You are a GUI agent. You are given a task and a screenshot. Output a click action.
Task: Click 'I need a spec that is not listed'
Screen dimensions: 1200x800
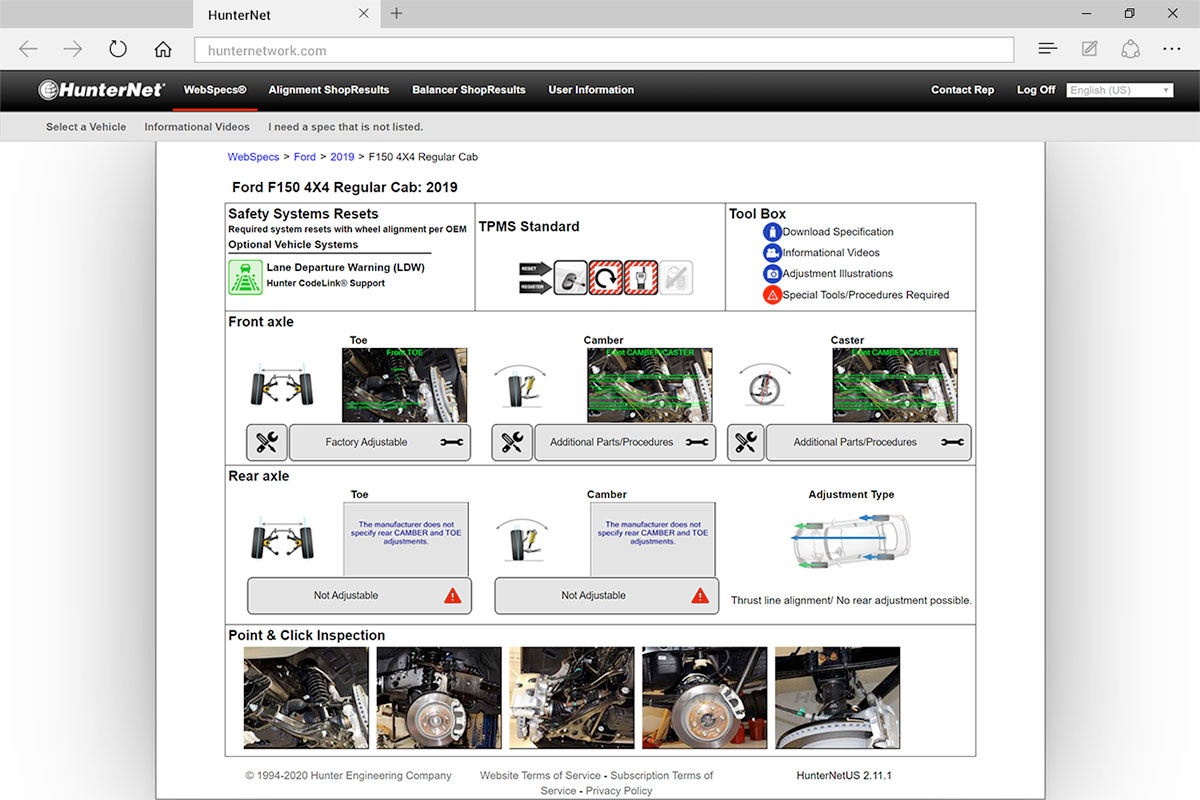tap(346, 127)
